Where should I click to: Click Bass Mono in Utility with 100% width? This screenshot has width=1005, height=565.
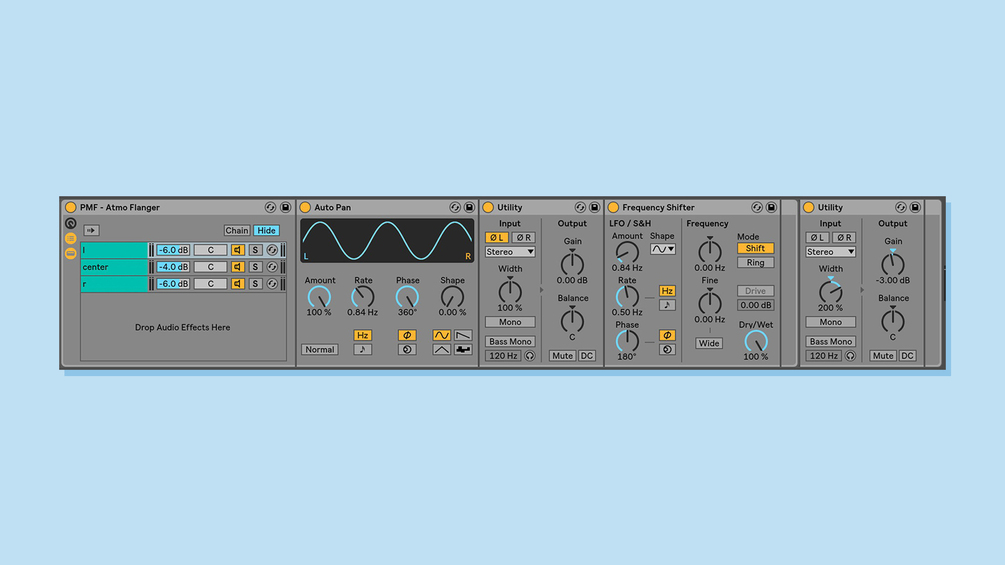click(x=510, y=341)
